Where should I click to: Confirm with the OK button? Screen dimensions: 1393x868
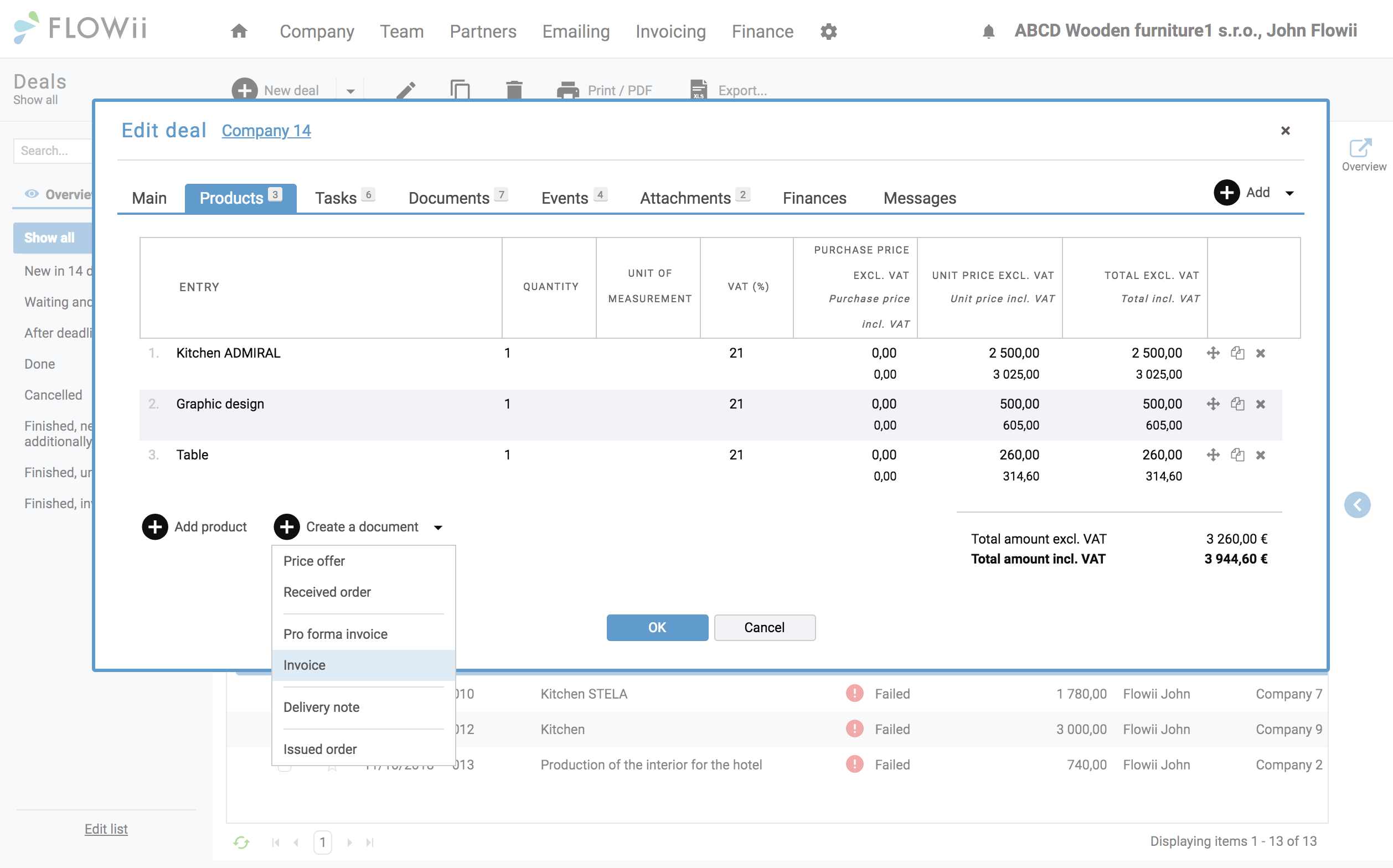point(657,627)
